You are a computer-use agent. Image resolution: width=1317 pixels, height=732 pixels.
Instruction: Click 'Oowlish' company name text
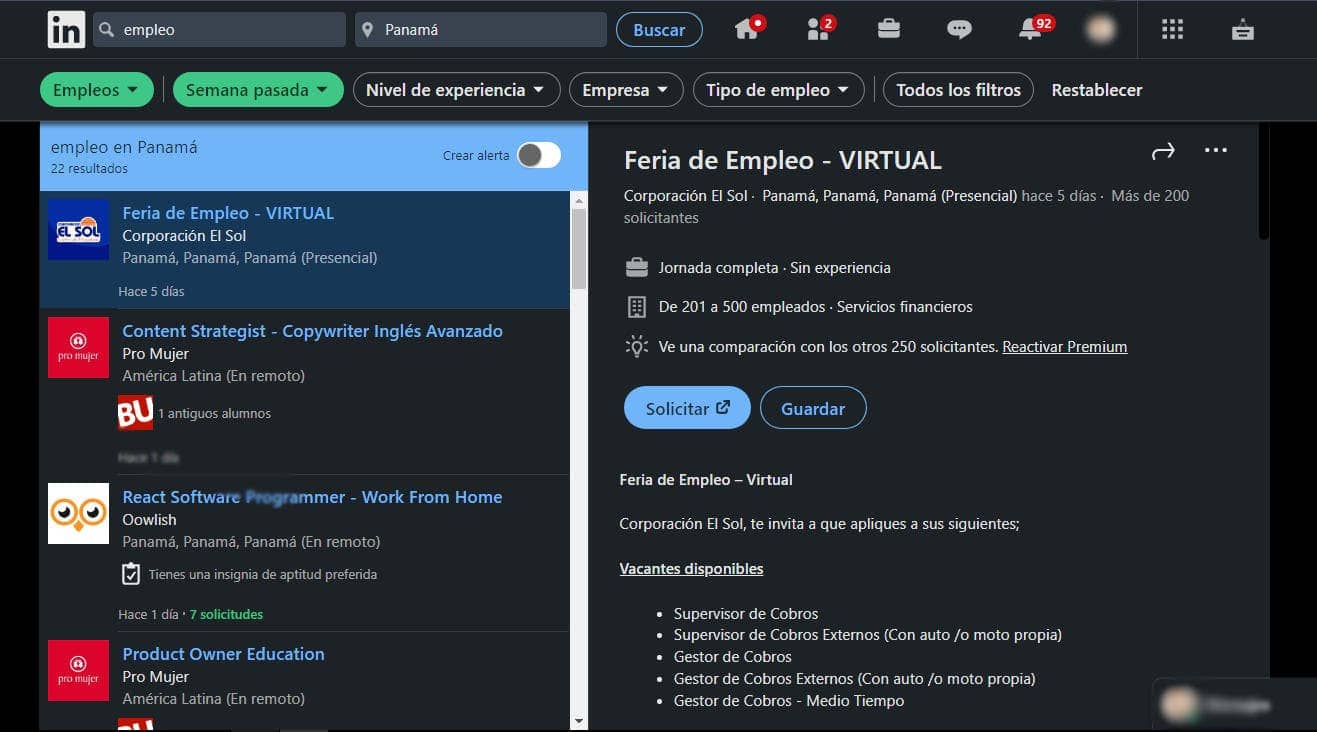[x=149, y=520]
